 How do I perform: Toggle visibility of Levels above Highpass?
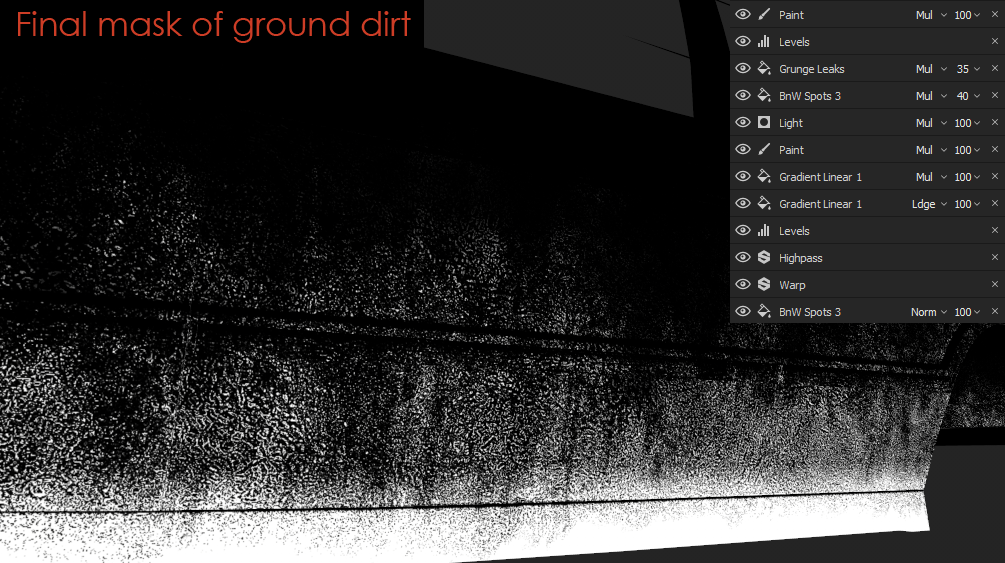click(742, 230)
